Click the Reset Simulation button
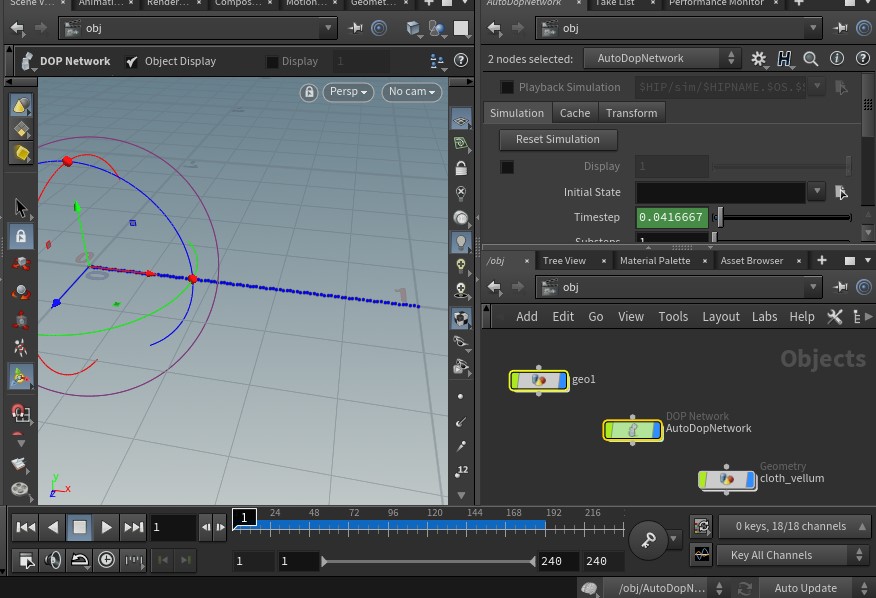The height and width of the screenshot is (598, 876). click(558, 140)
